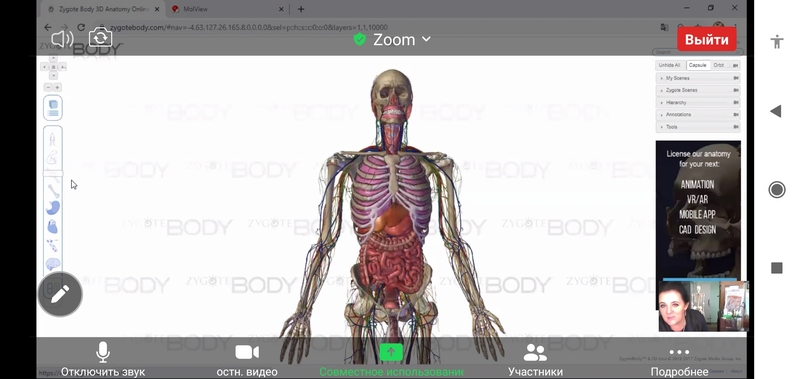The height and width of the screenshot is (379, 800).
Task: Tap the speaker audio output icon
Action: [x=62, y=39]
